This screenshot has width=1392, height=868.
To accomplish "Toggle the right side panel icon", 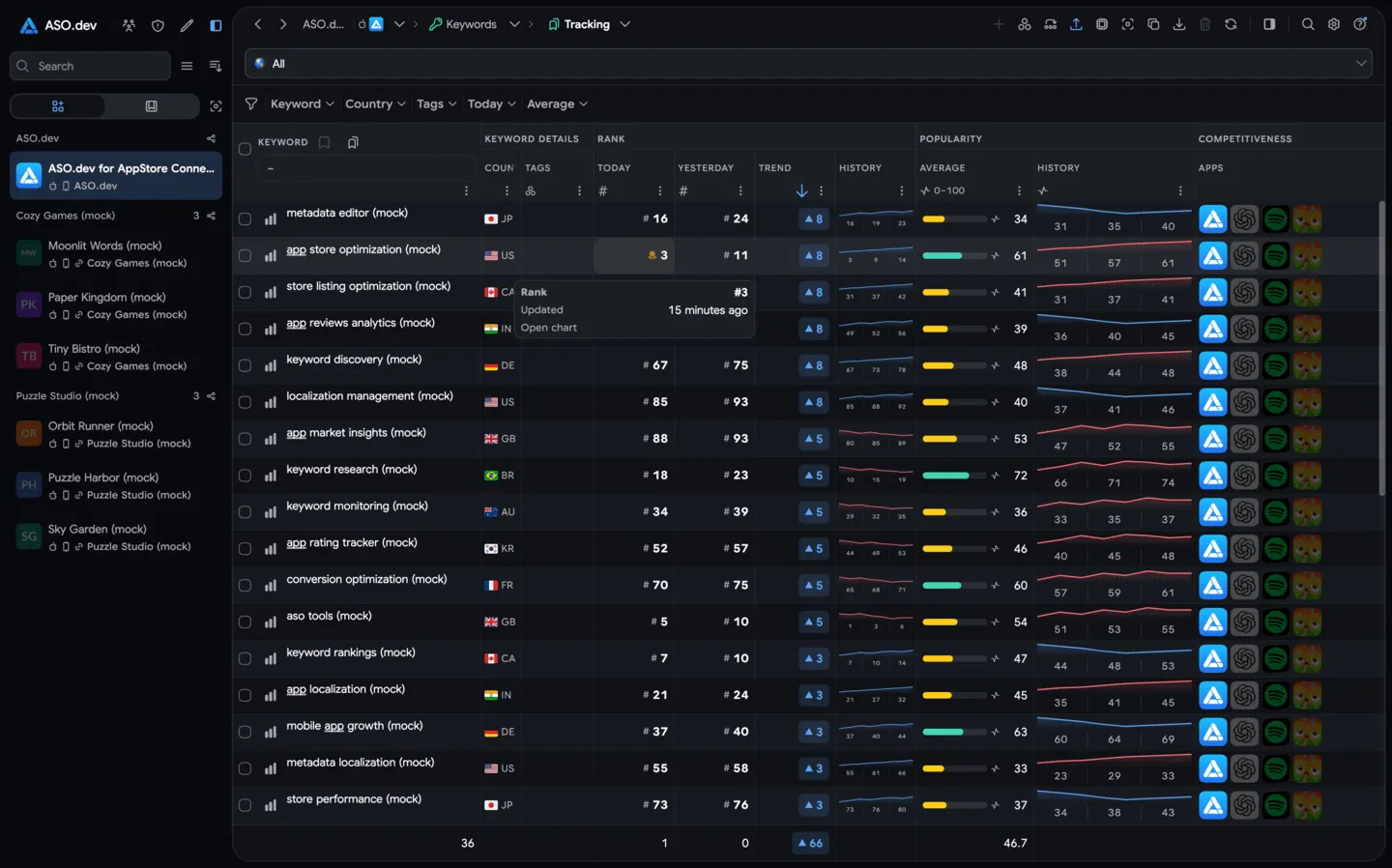I will click(1269, 24).
